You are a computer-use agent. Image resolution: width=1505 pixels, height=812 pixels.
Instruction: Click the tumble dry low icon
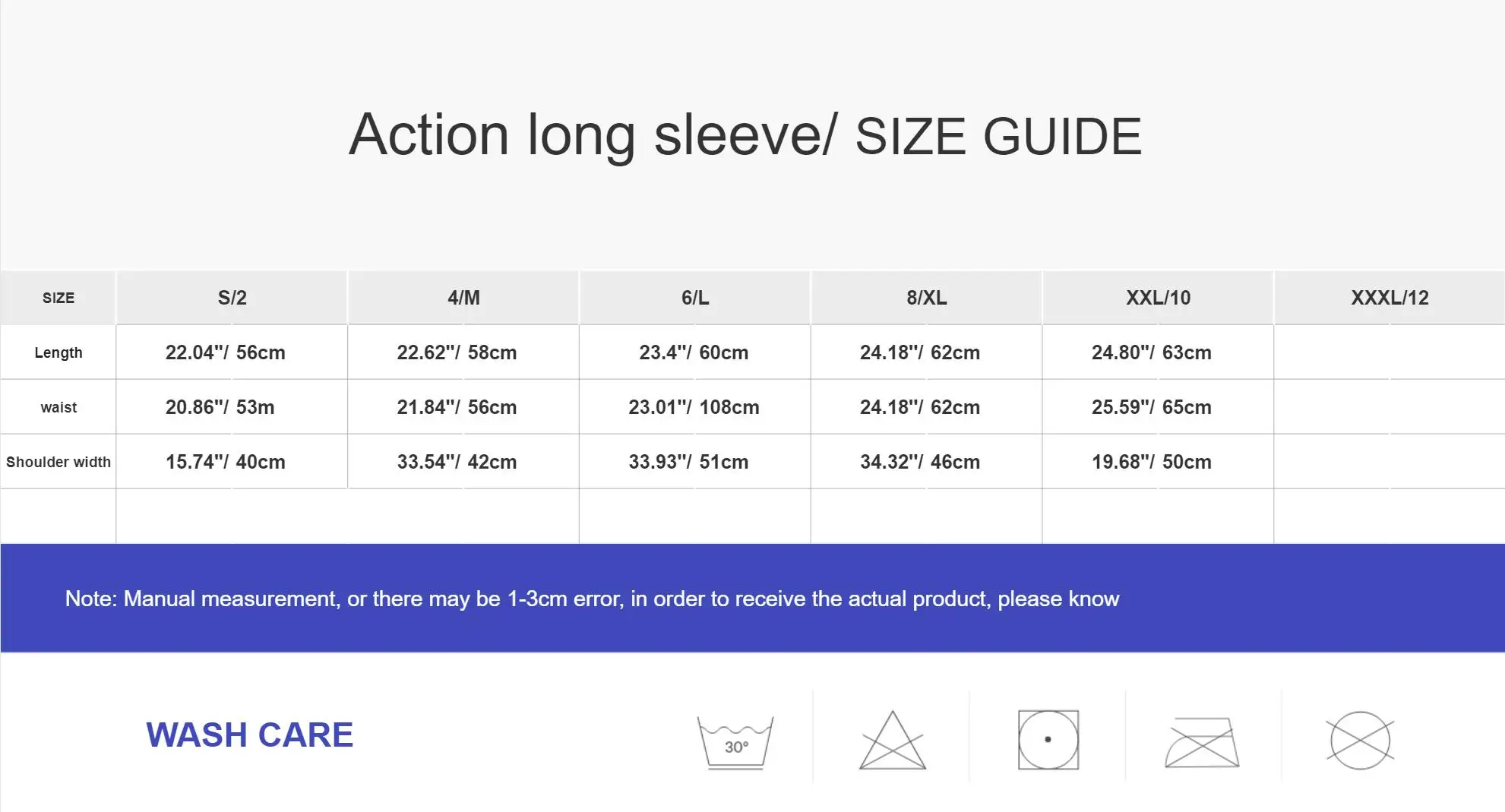[x=1048, y=740]
